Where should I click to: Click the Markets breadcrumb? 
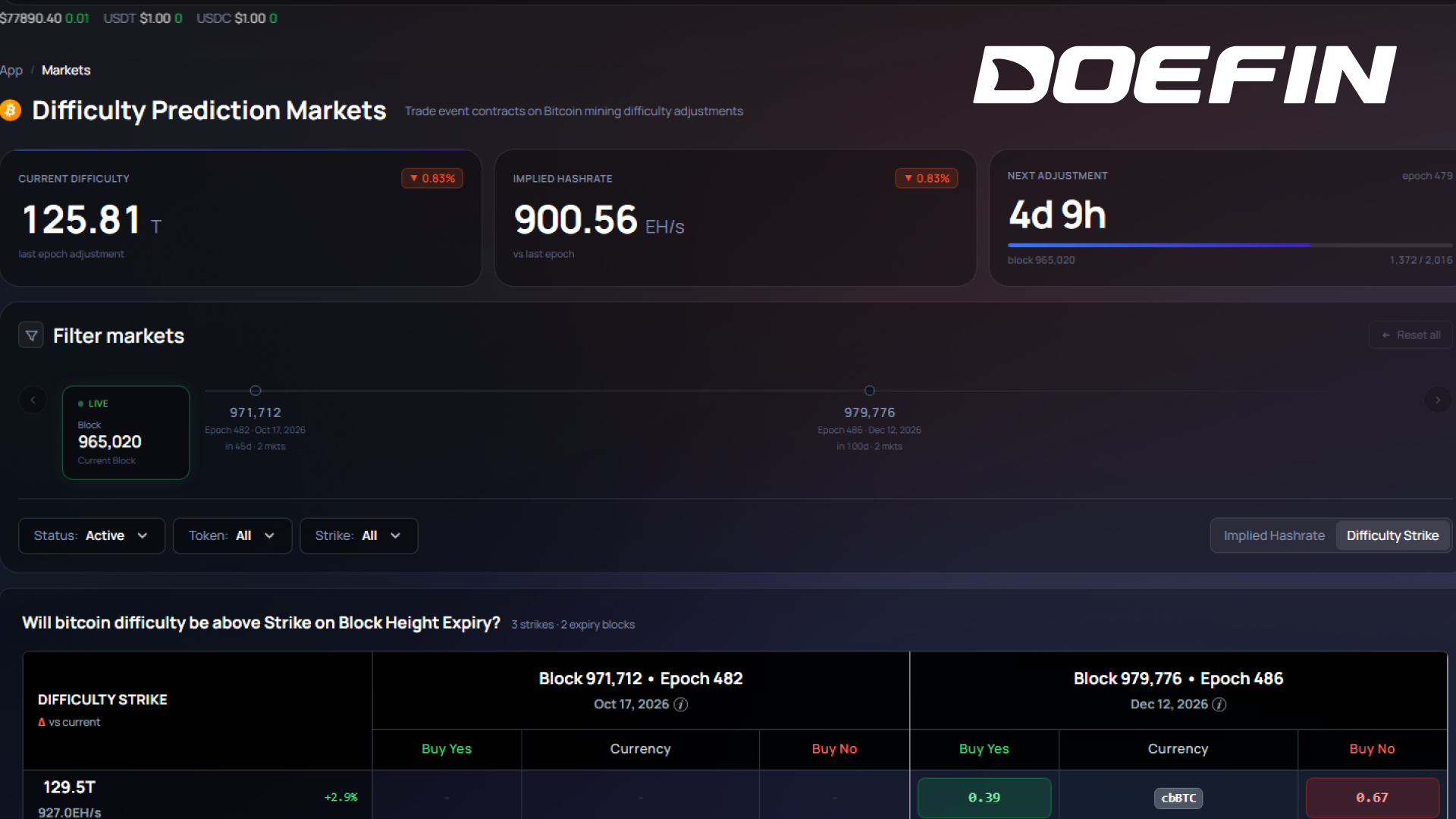[x=66, y=71]
